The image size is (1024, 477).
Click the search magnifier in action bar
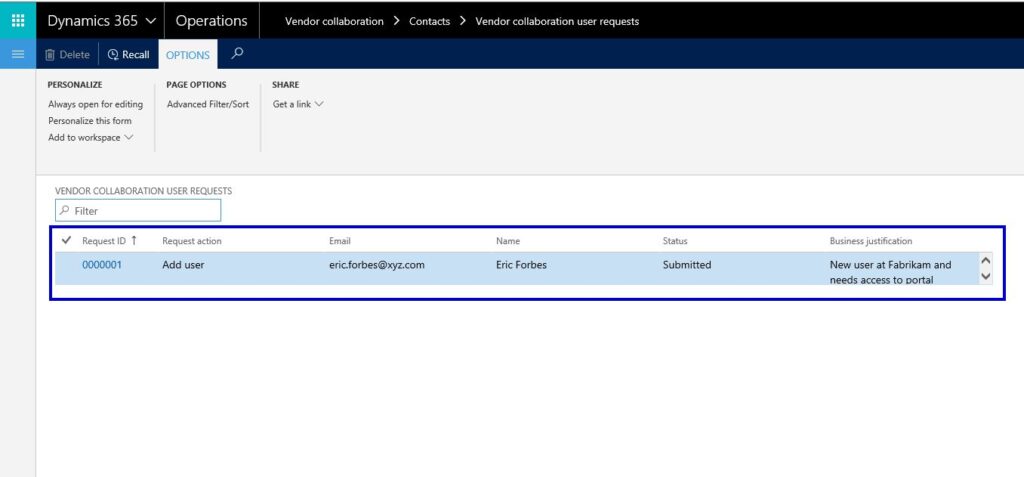[x=237, y=54]
